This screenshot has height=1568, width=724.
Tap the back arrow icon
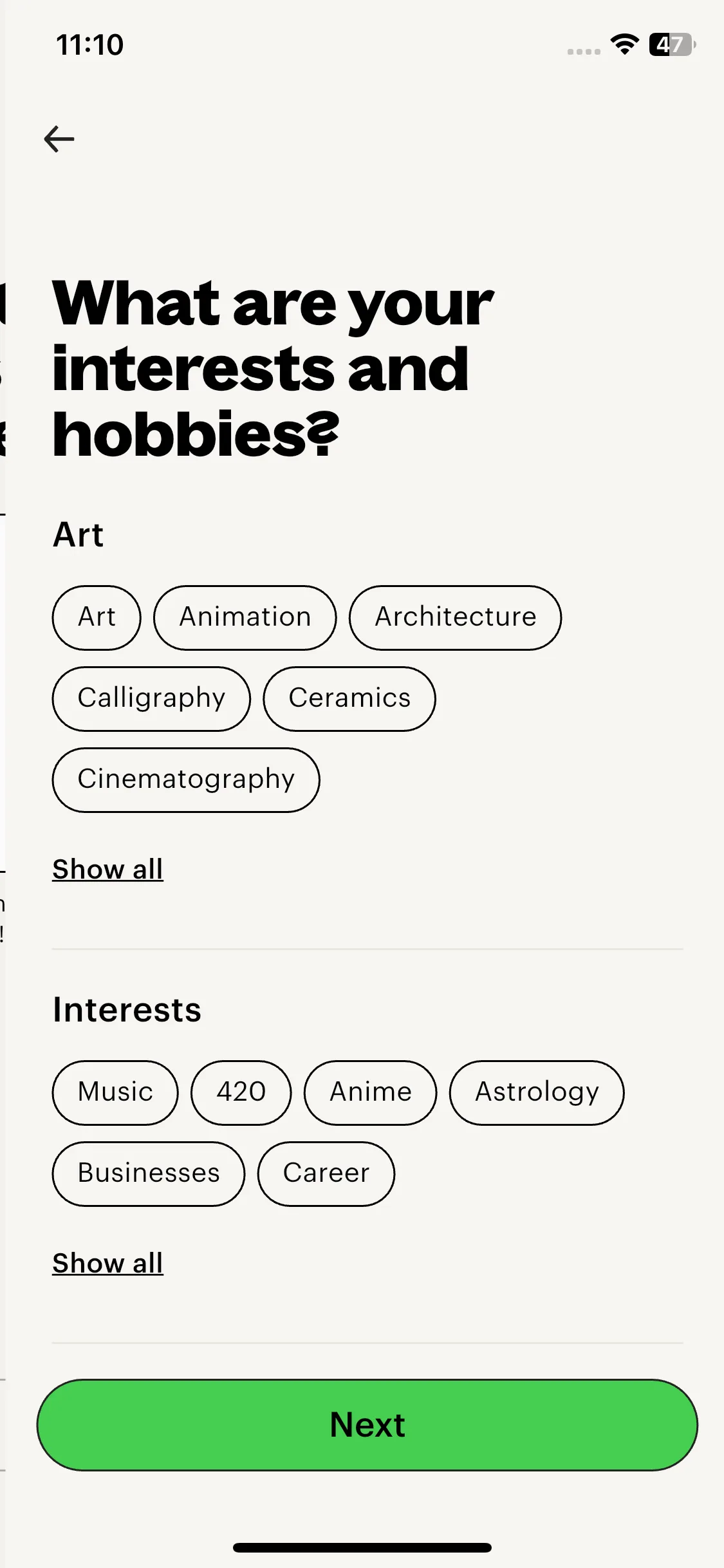(x=59, y=139)
